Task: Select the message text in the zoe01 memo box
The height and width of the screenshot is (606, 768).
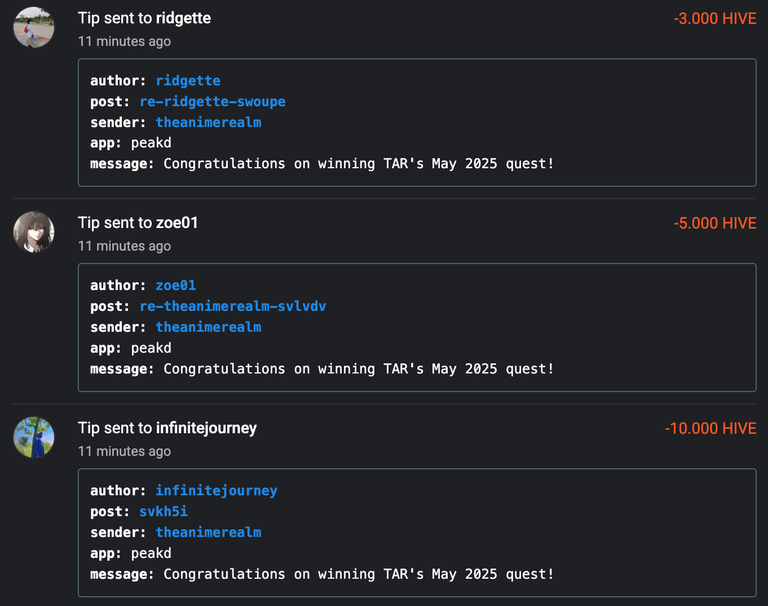Action: point(359,369)
